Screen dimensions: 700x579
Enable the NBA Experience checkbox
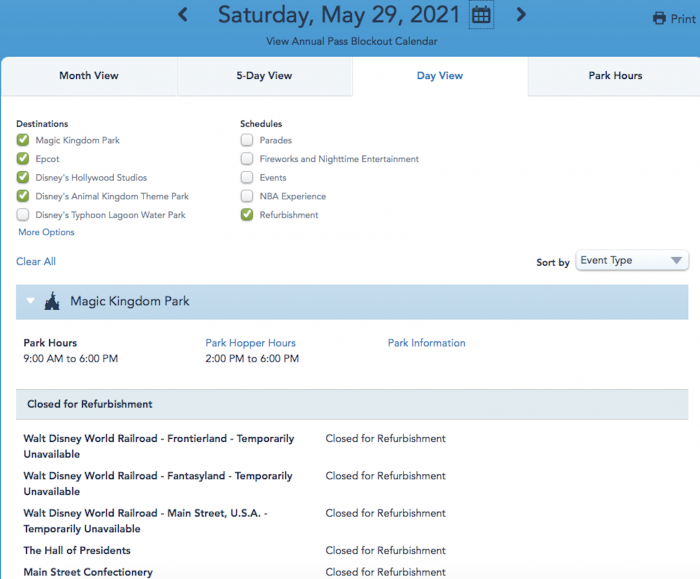[x=247, y=196]
